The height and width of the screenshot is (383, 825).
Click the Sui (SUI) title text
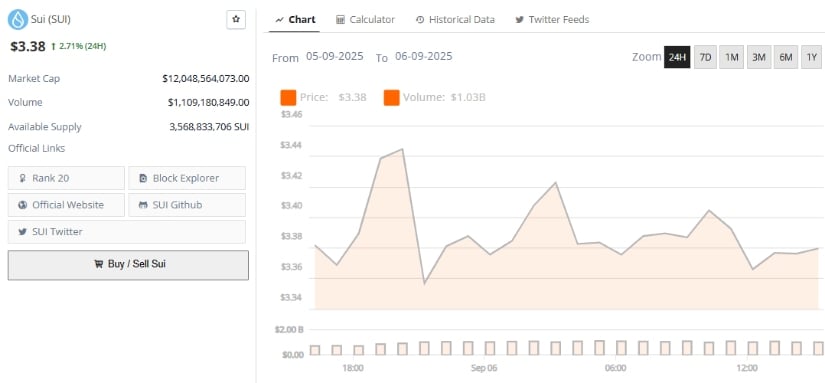[51, 19]
